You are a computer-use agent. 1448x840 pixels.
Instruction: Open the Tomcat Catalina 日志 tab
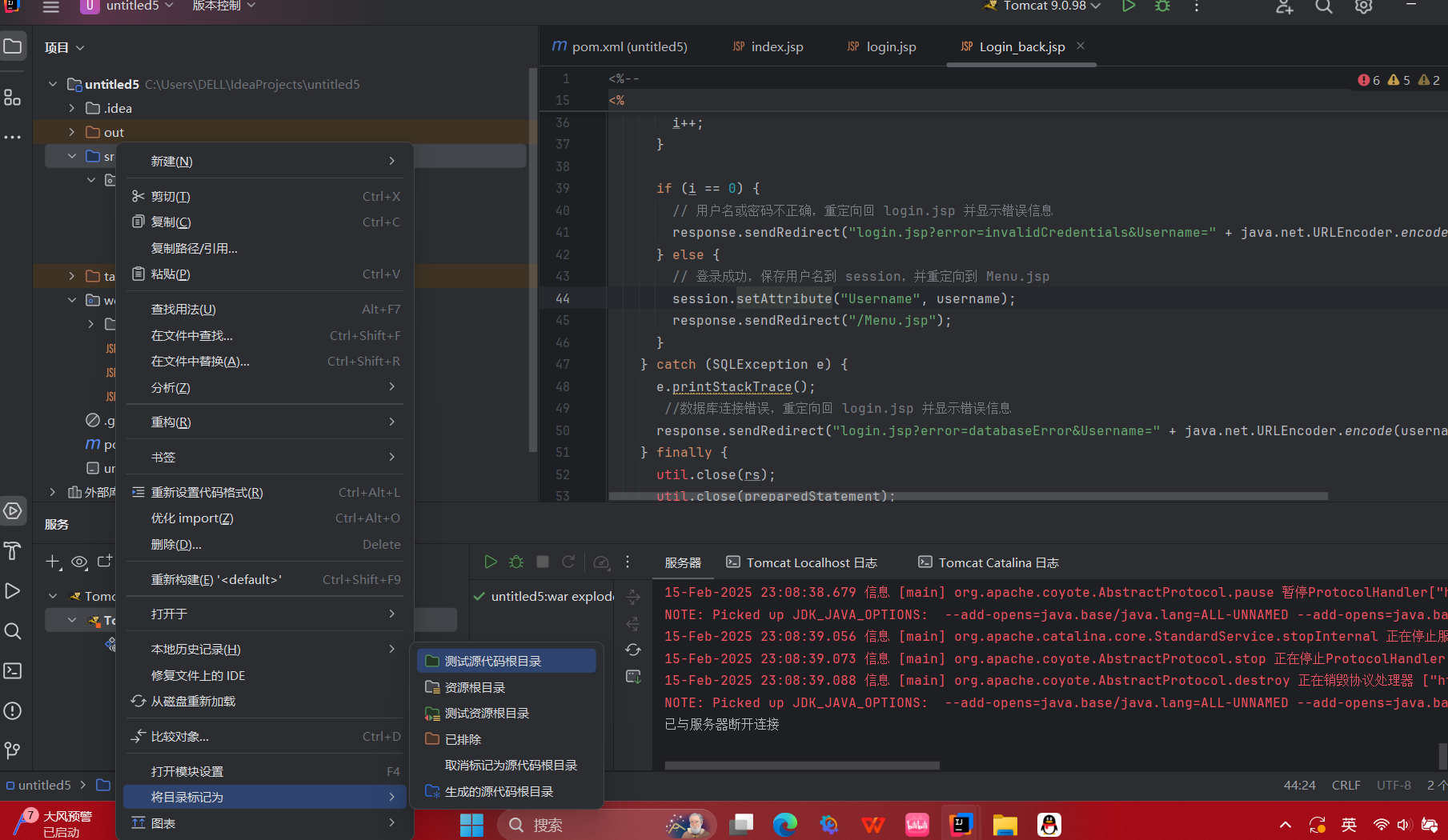pyautogui.click(x=989, y=562)
